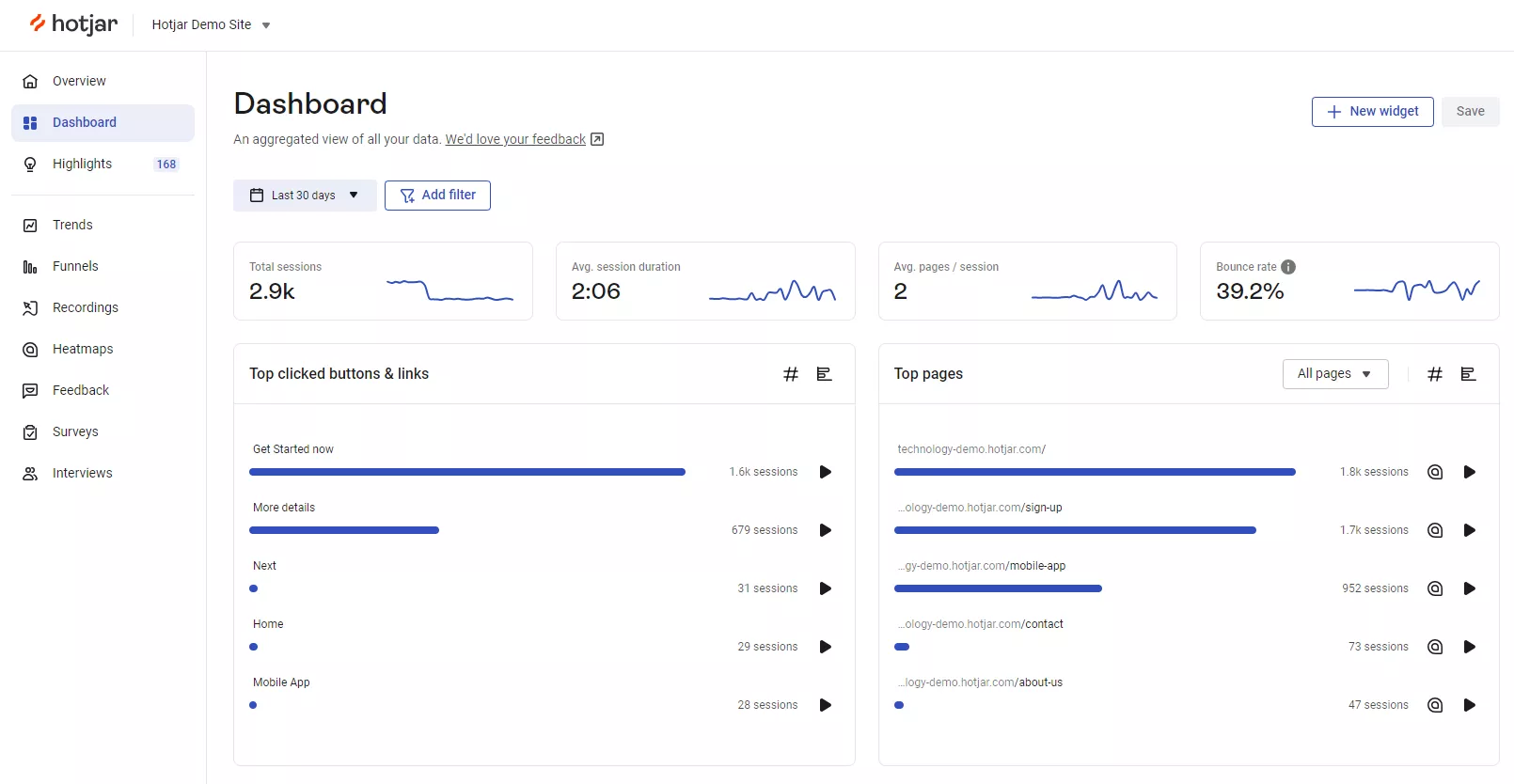Viewport: 1514px width, 784px height.
Task: Play recordings for the contact page
Action: click(x=1470, y=647)
